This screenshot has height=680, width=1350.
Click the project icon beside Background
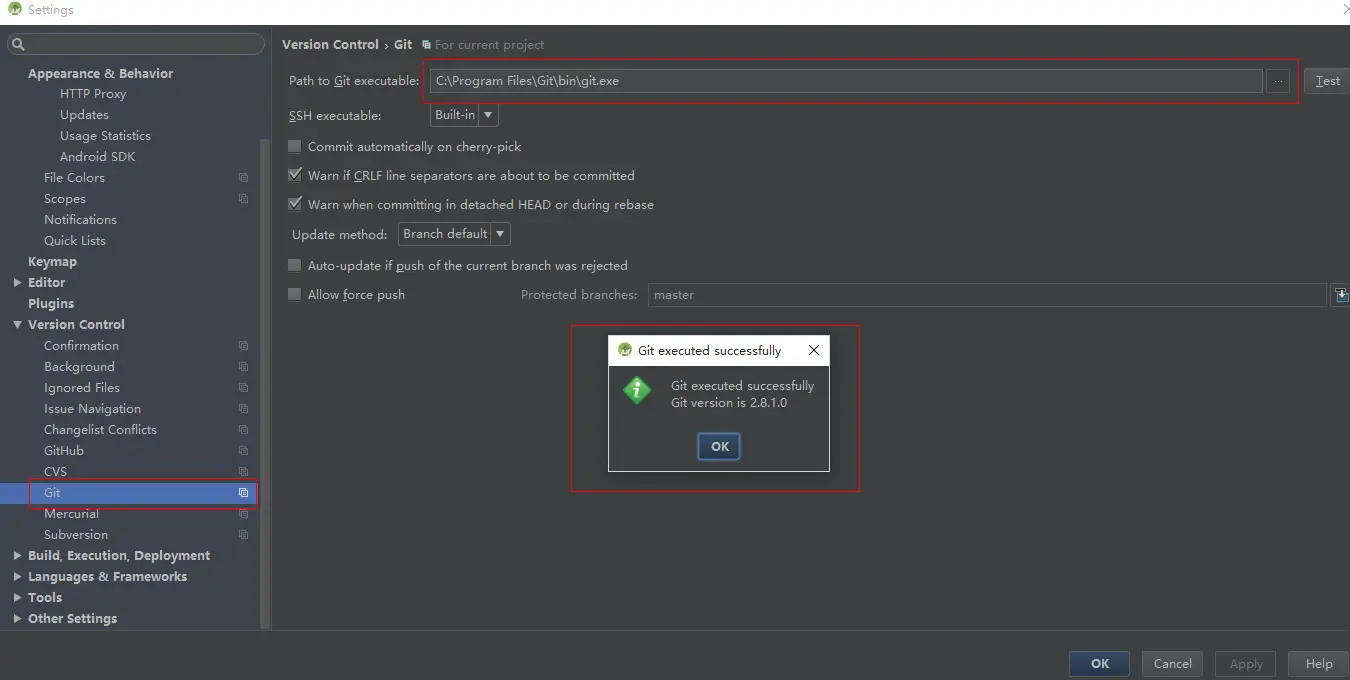243,367
